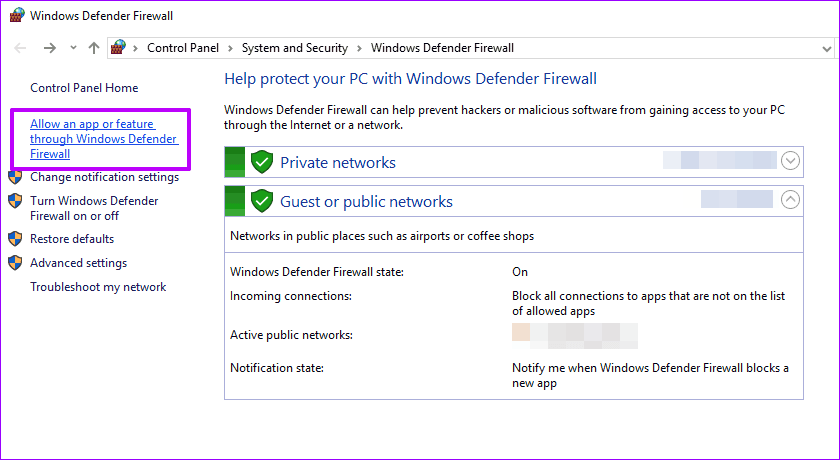Open Troubleshoot my network link
Screen dimensions: 840x460
(98, 287)
